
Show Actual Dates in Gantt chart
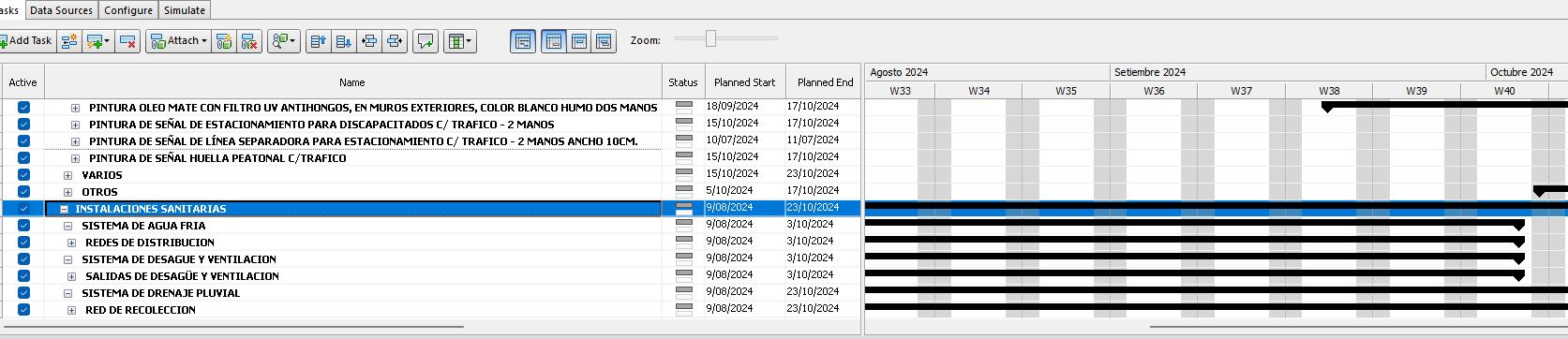pos(579,41)
